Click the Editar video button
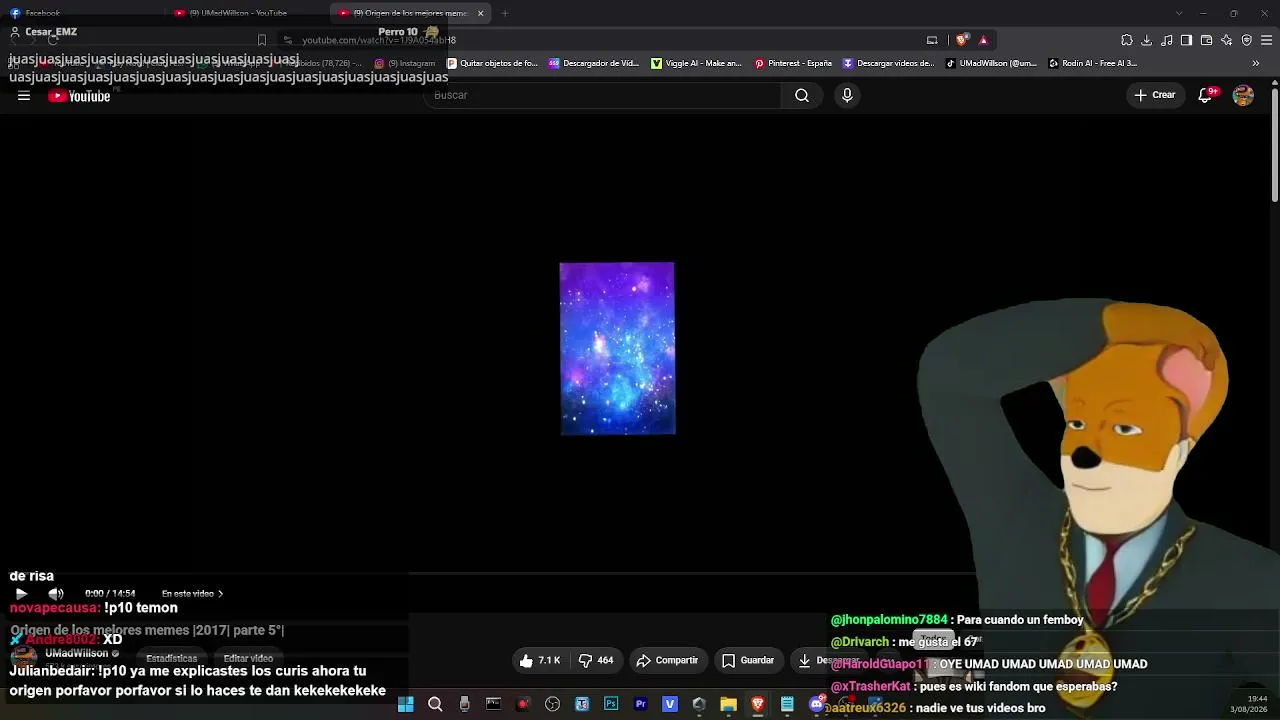The width and height of the screenshot is (1280, 720). [248, 659]
